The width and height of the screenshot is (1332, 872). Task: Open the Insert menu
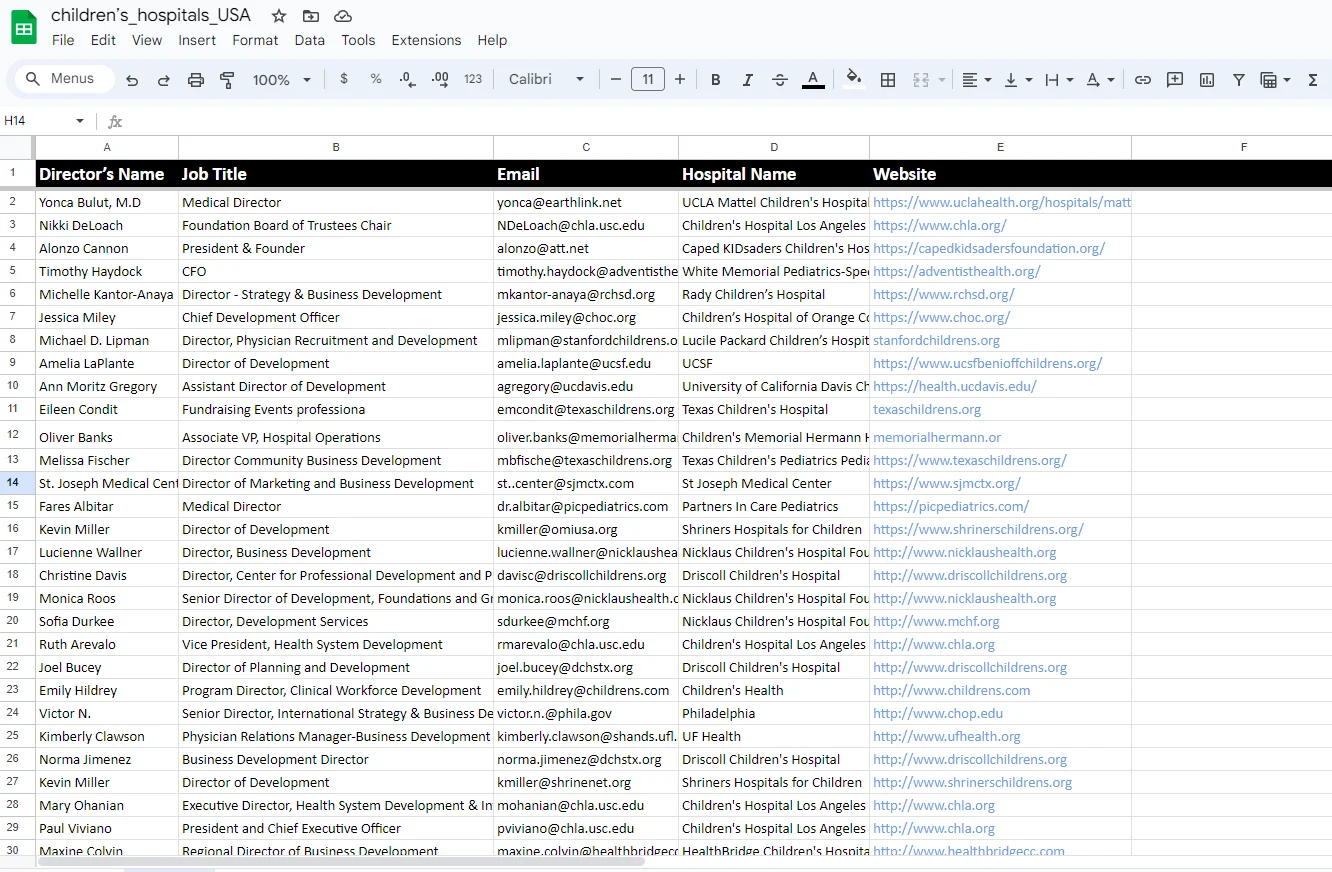[x=197, y=40]
